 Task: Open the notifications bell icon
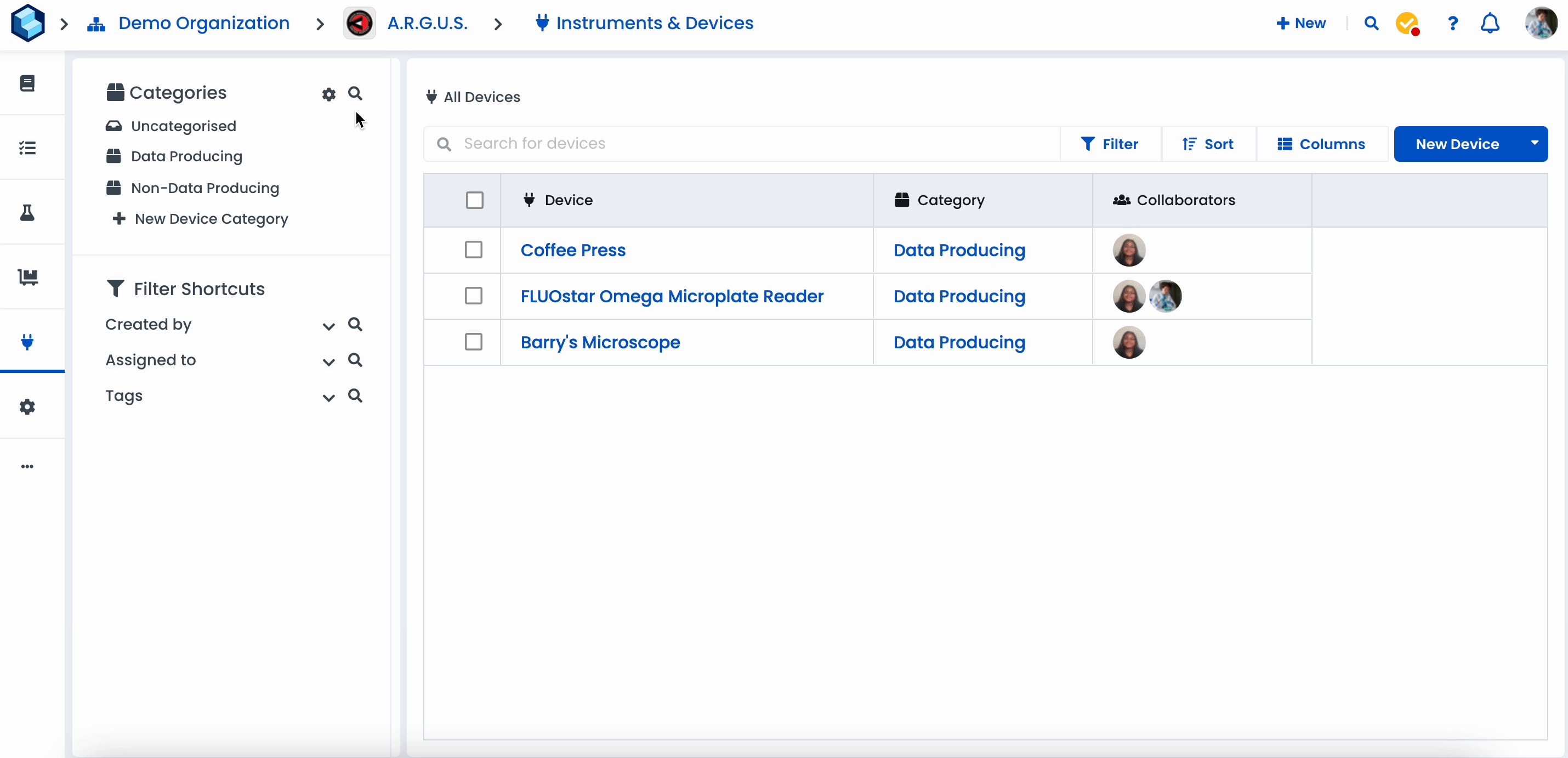pyautogui.click(x=1490, y=23)
